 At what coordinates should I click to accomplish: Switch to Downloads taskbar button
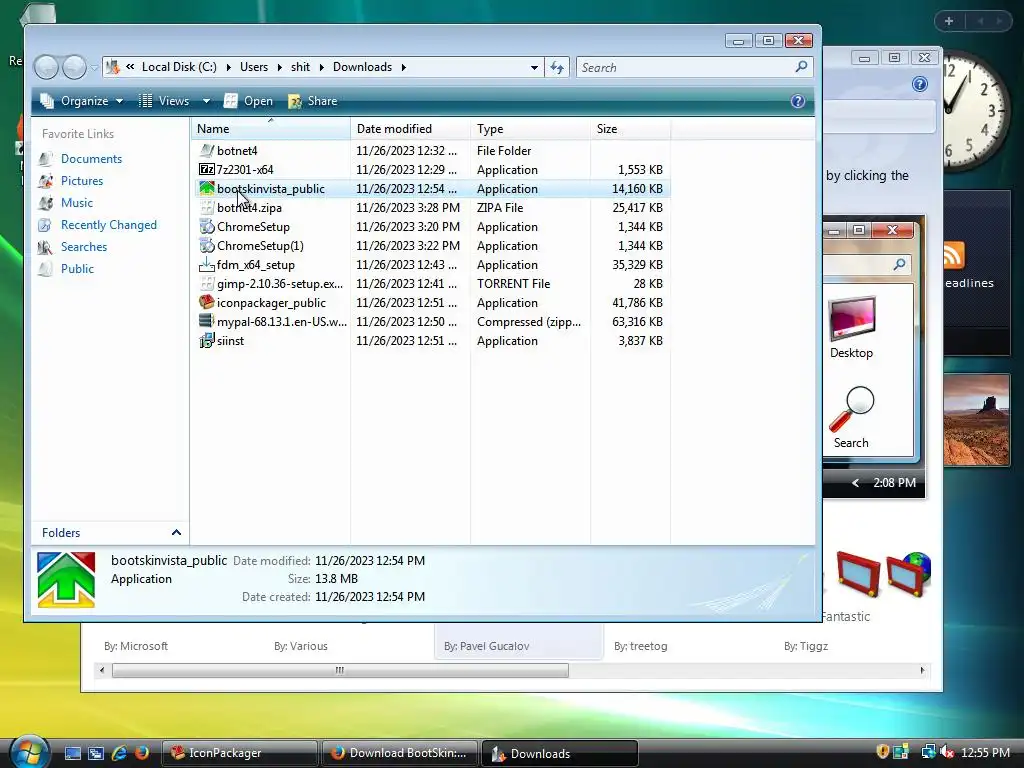click(560, 753)
